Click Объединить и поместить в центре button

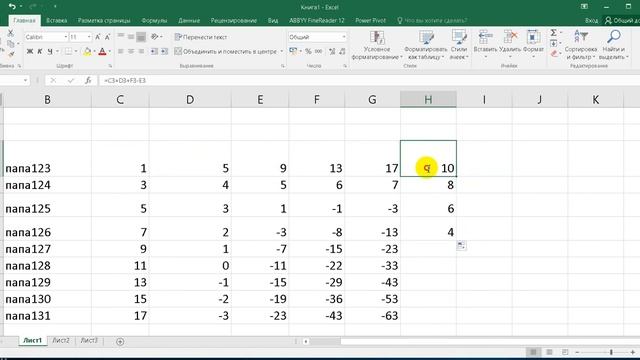[226, 51]
